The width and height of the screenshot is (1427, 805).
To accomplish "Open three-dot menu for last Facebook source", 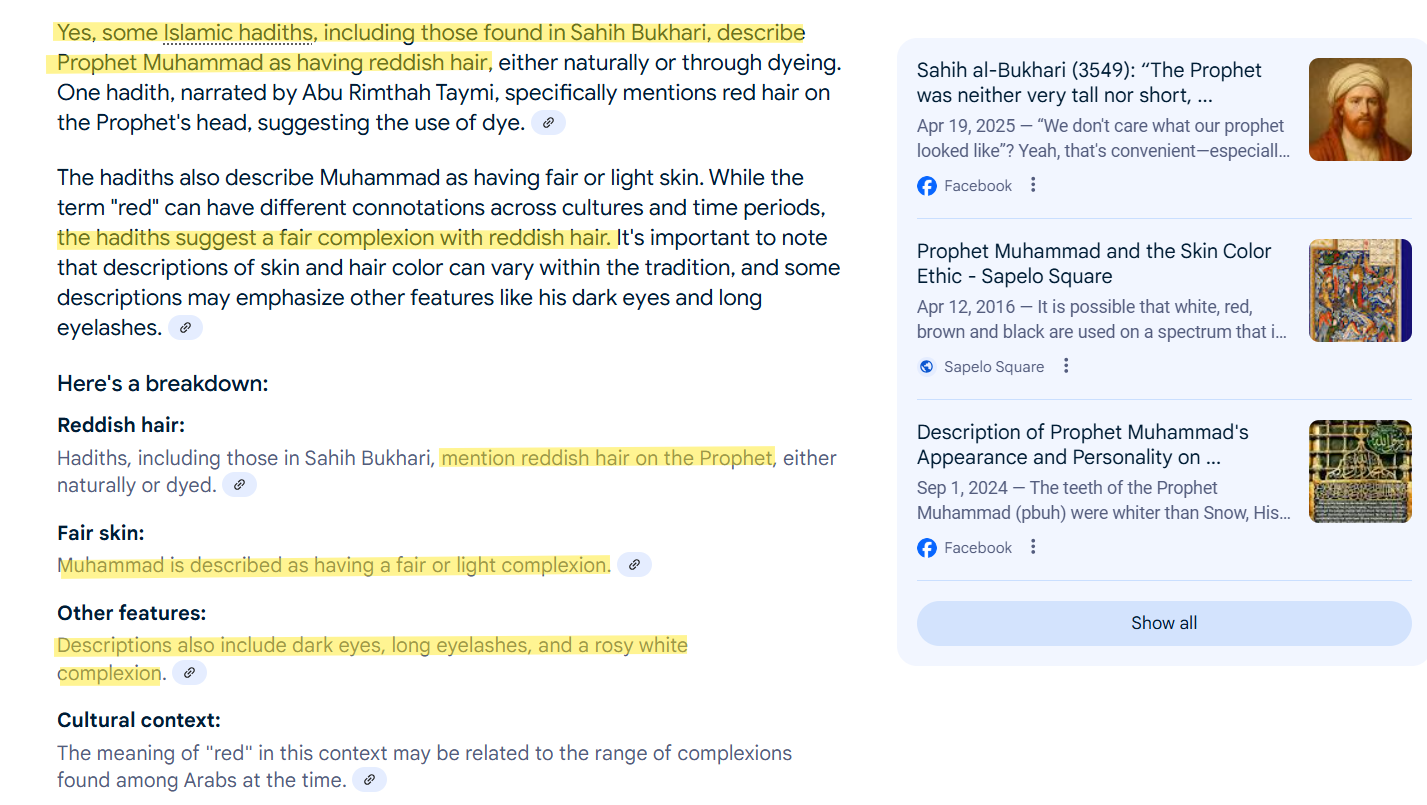I will coord(1033,547).
